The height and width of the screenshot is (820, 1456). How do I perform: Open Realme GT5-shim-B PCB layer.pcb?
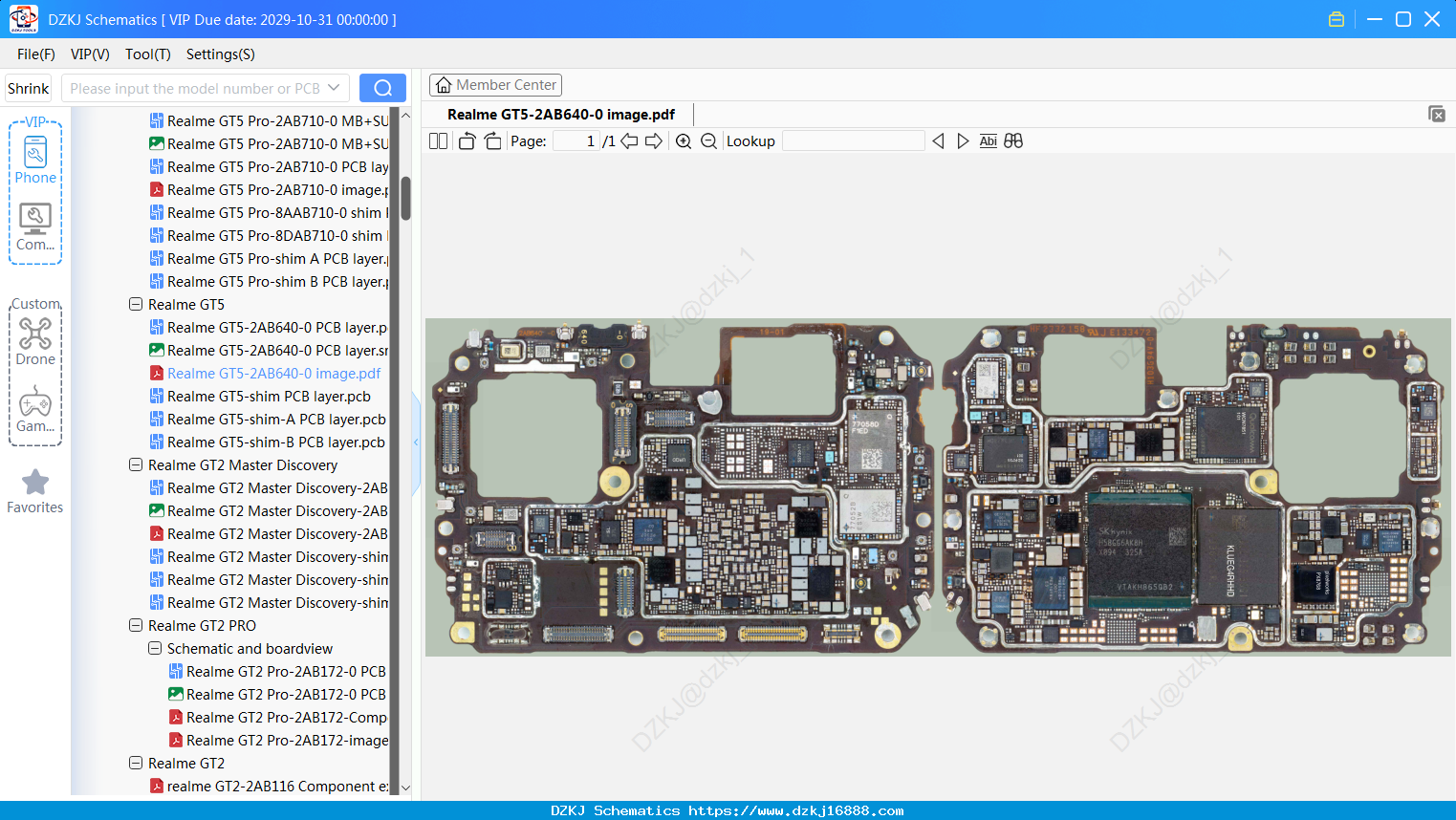[x=268, y=442]
